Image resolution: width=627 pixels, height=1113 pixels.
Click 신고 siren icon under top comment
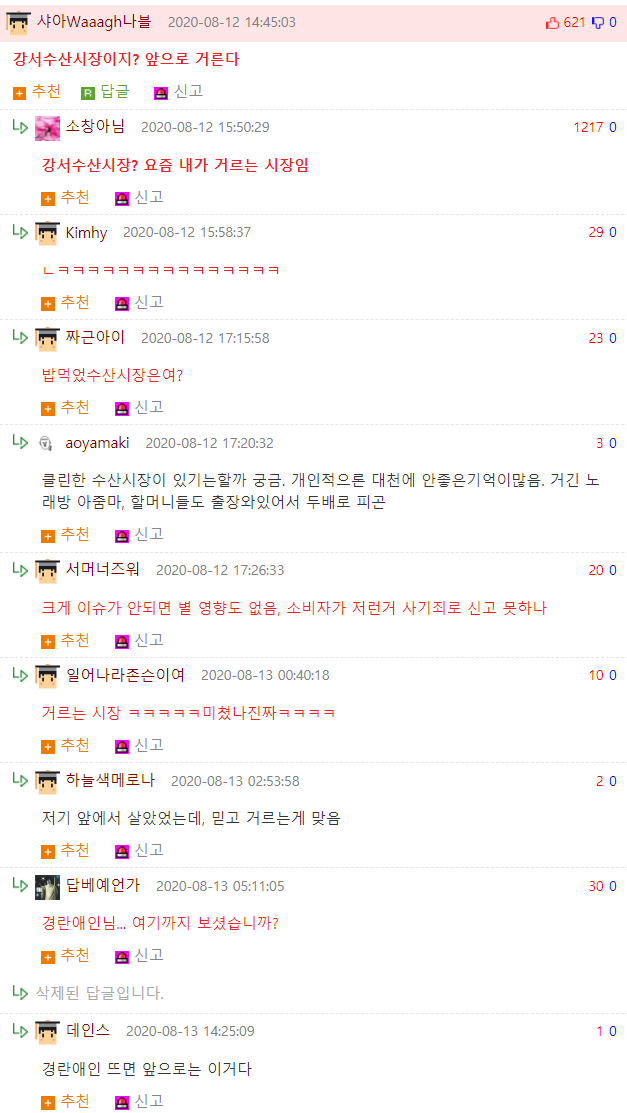pos(161,92)
